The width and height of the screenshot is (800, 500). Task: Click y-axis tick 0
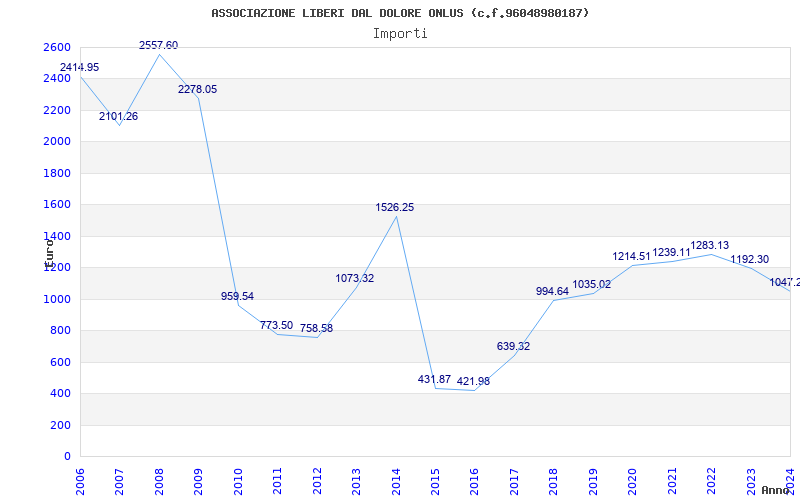[68, 457]
